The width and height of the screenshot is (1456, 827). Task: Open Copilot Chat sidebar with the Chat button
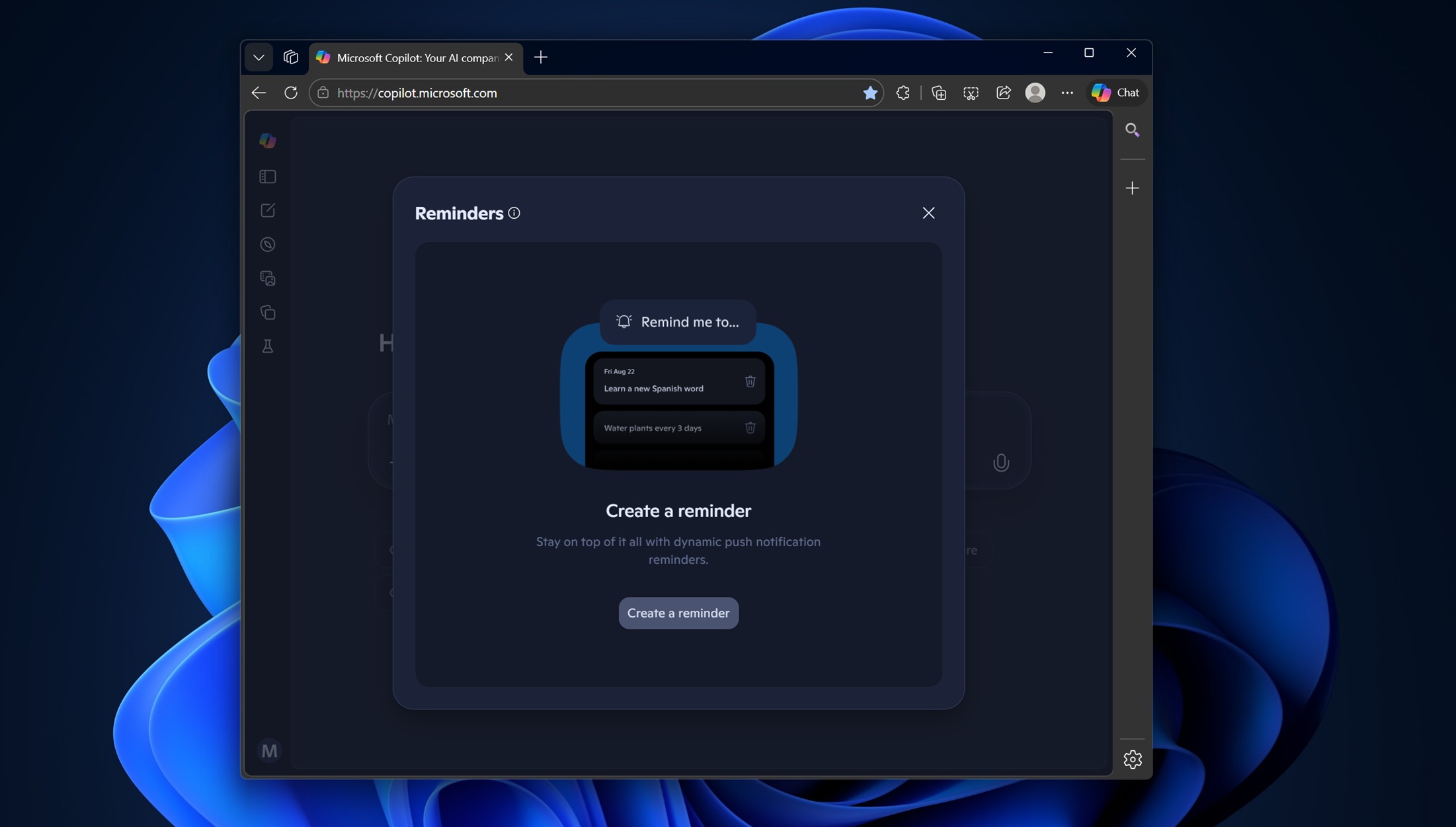coord(1117,92)
